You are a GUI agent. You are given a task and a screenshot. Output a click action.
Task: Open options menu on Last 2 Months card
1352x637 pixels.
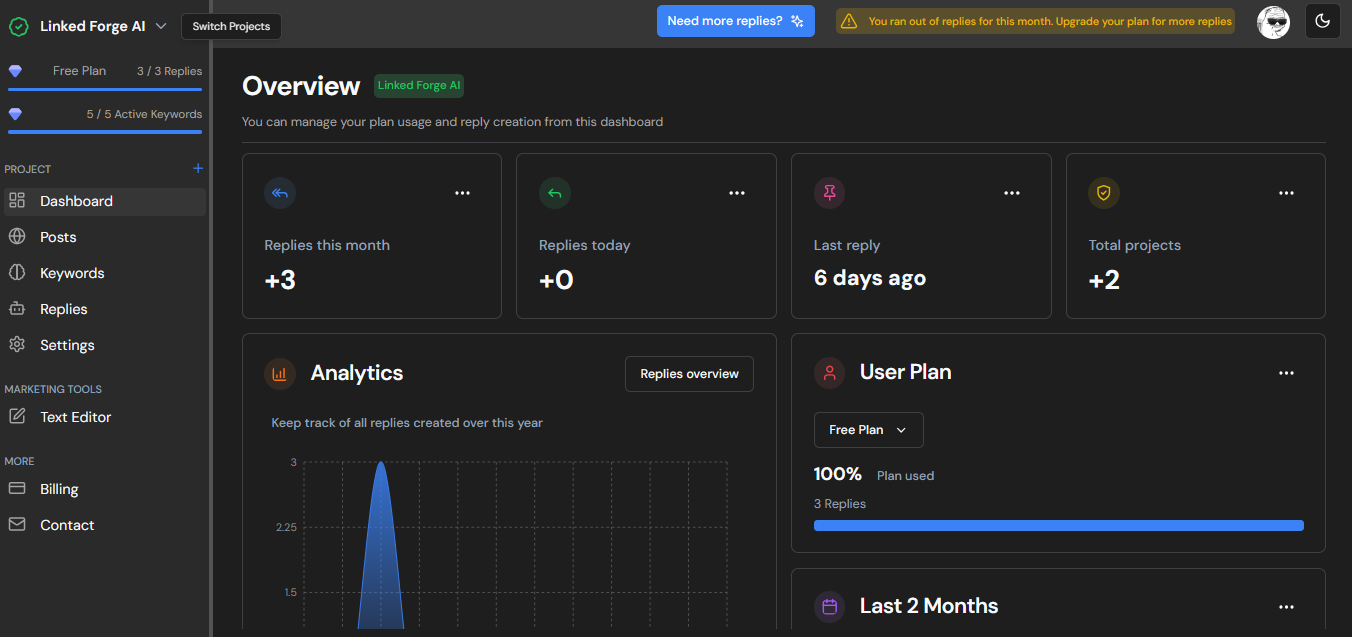(1287, 607)
